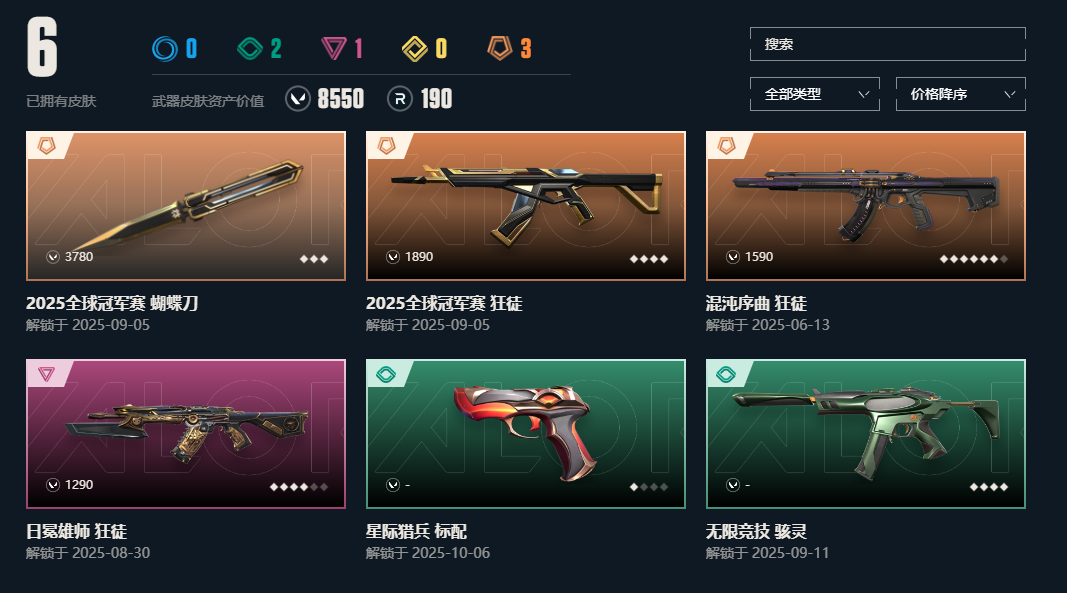Open the 2025全球冠军赛 狂徒 rifle thumbnail
Image resolution: width=1067 pixels, height=593 pixels.
point(525,206)
